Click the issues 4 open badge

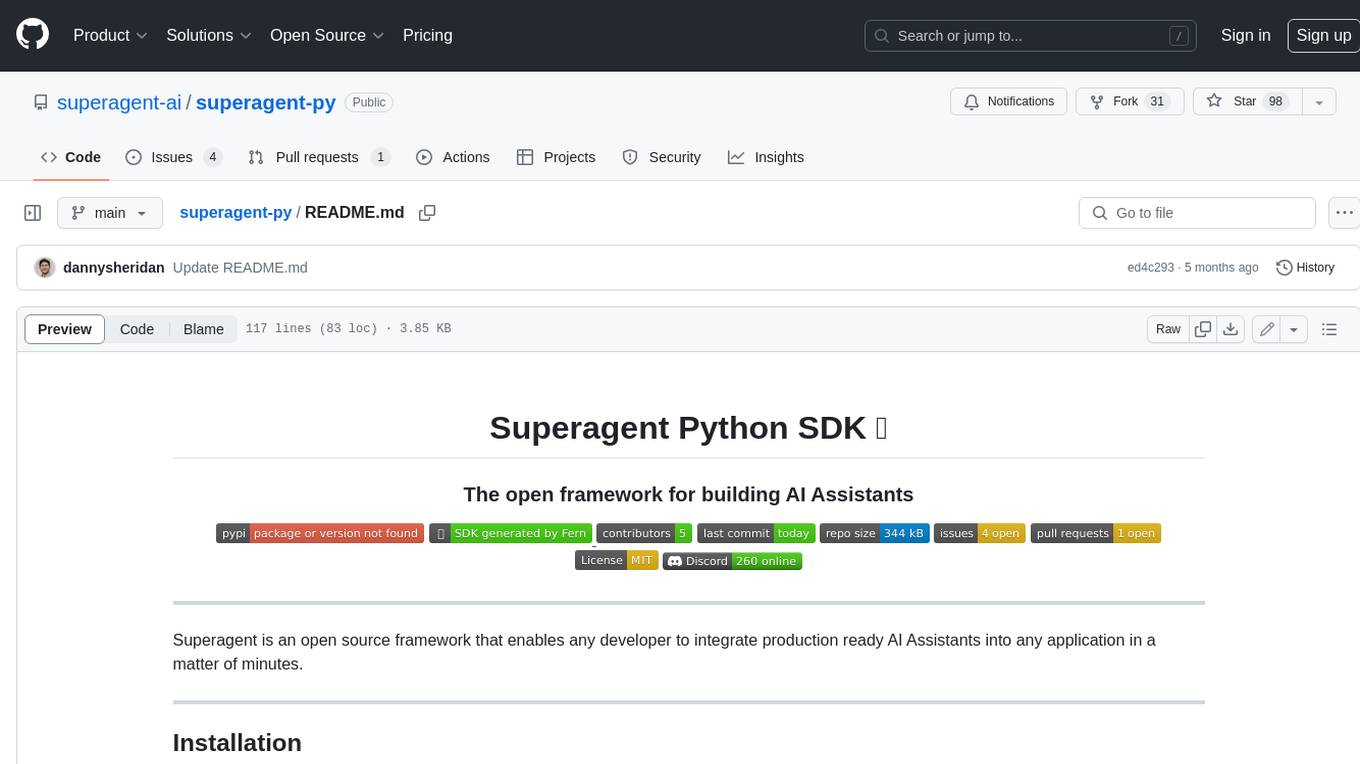[980, 533]
